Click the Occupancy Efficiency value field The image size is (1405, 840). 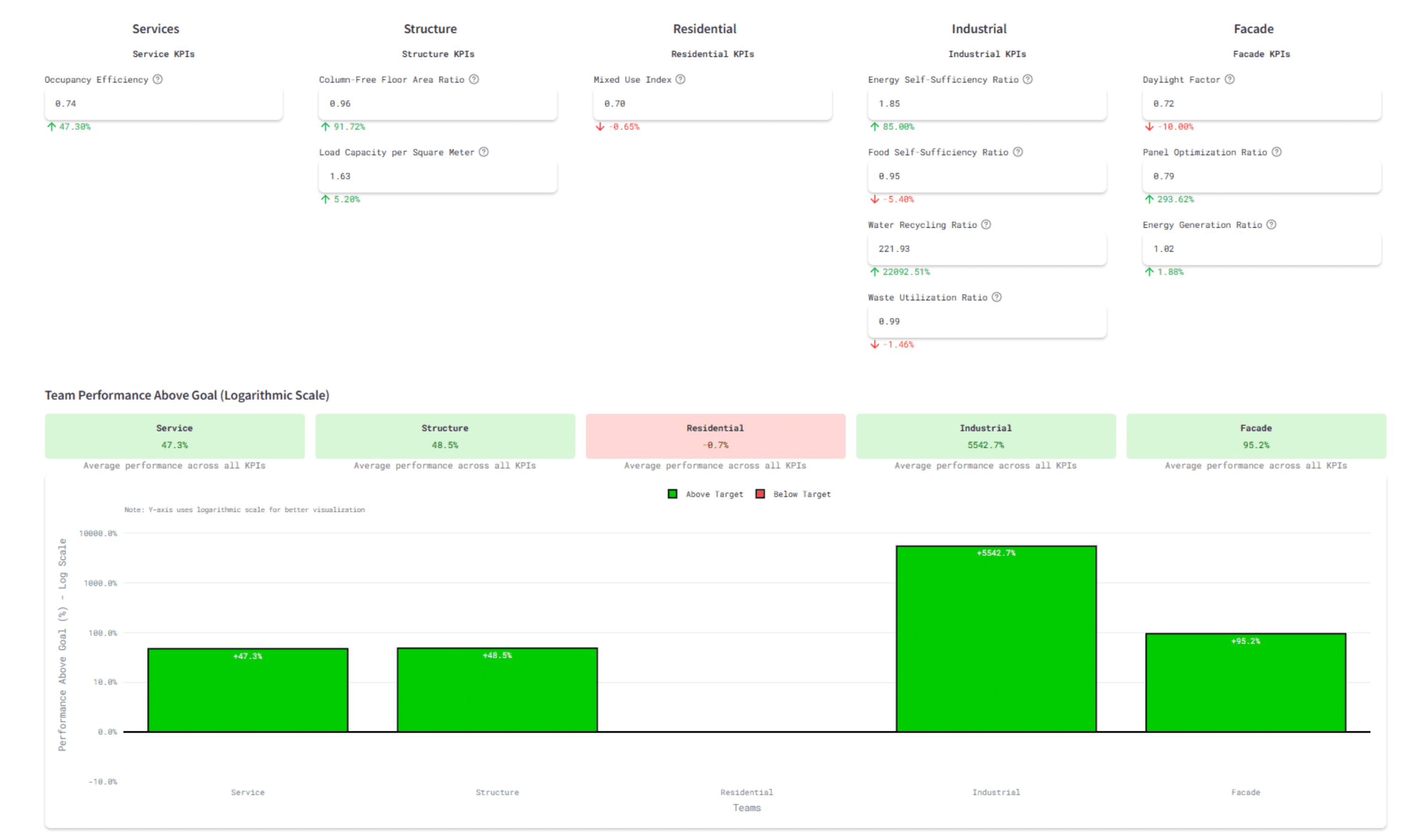[x=164, y=104]
